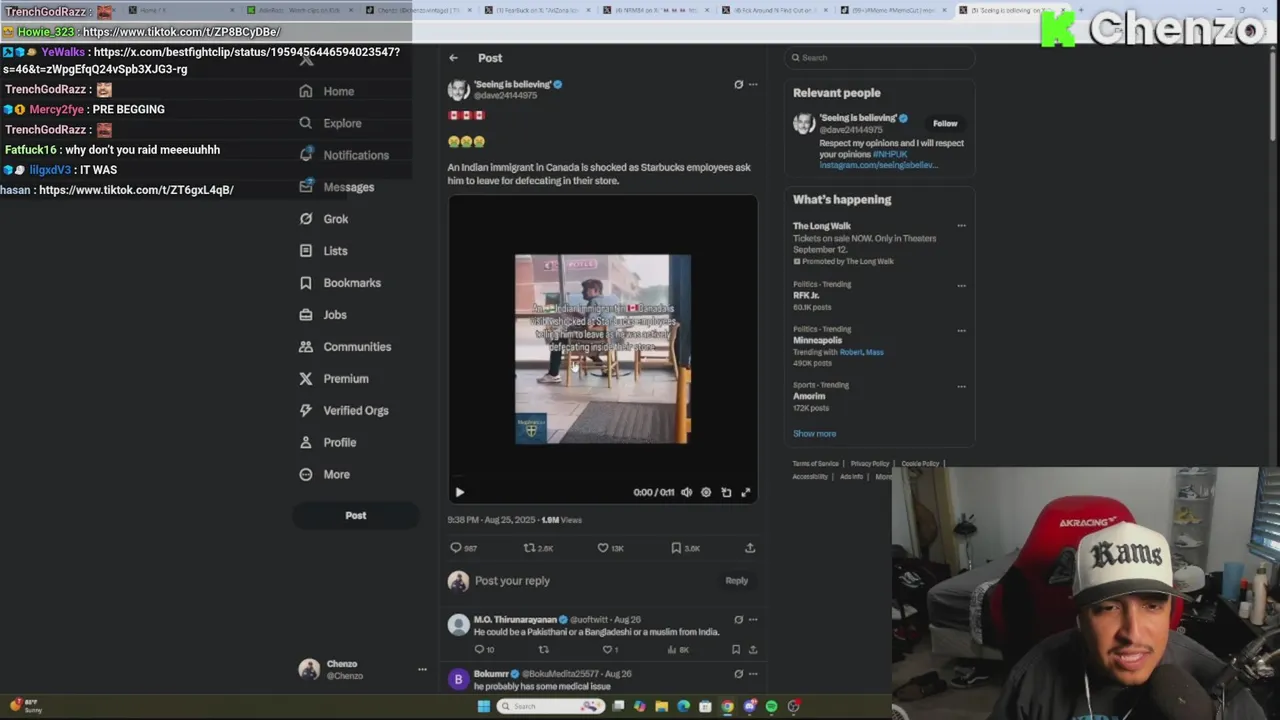Open more options on Bokumrr's reply

pos(753,674)
